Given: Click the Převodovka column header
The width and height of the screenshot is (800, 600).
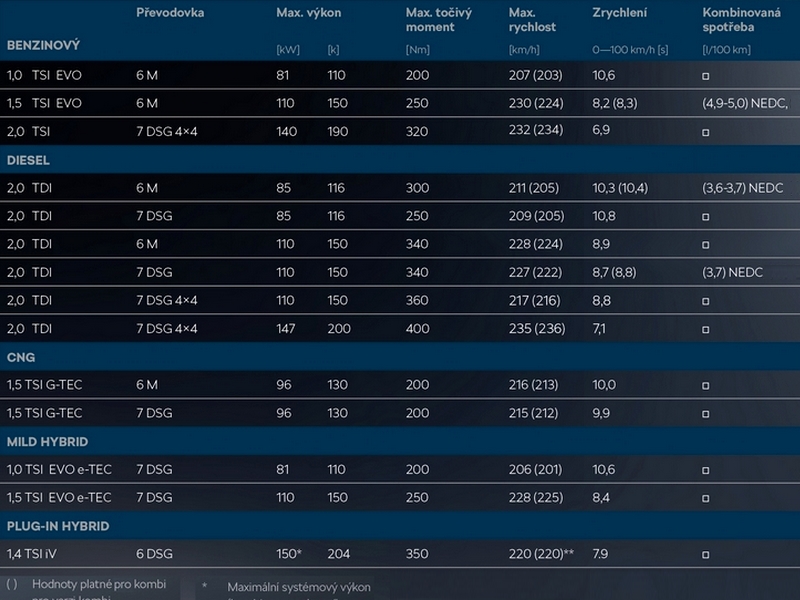Looking at the screenshot, I should 170,13.
